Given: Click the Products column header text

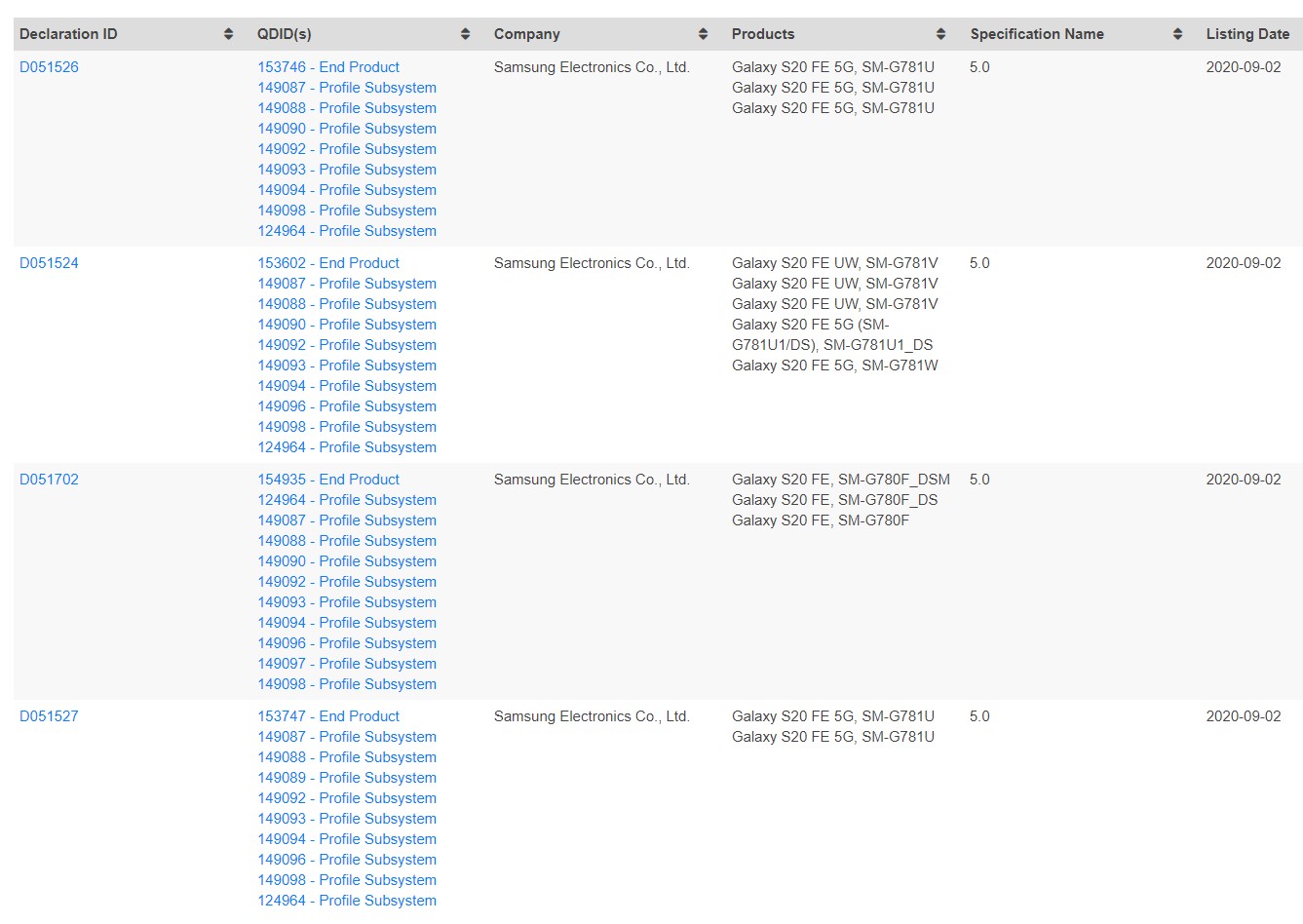Looking at the screenshot, I should click(762, 34).
